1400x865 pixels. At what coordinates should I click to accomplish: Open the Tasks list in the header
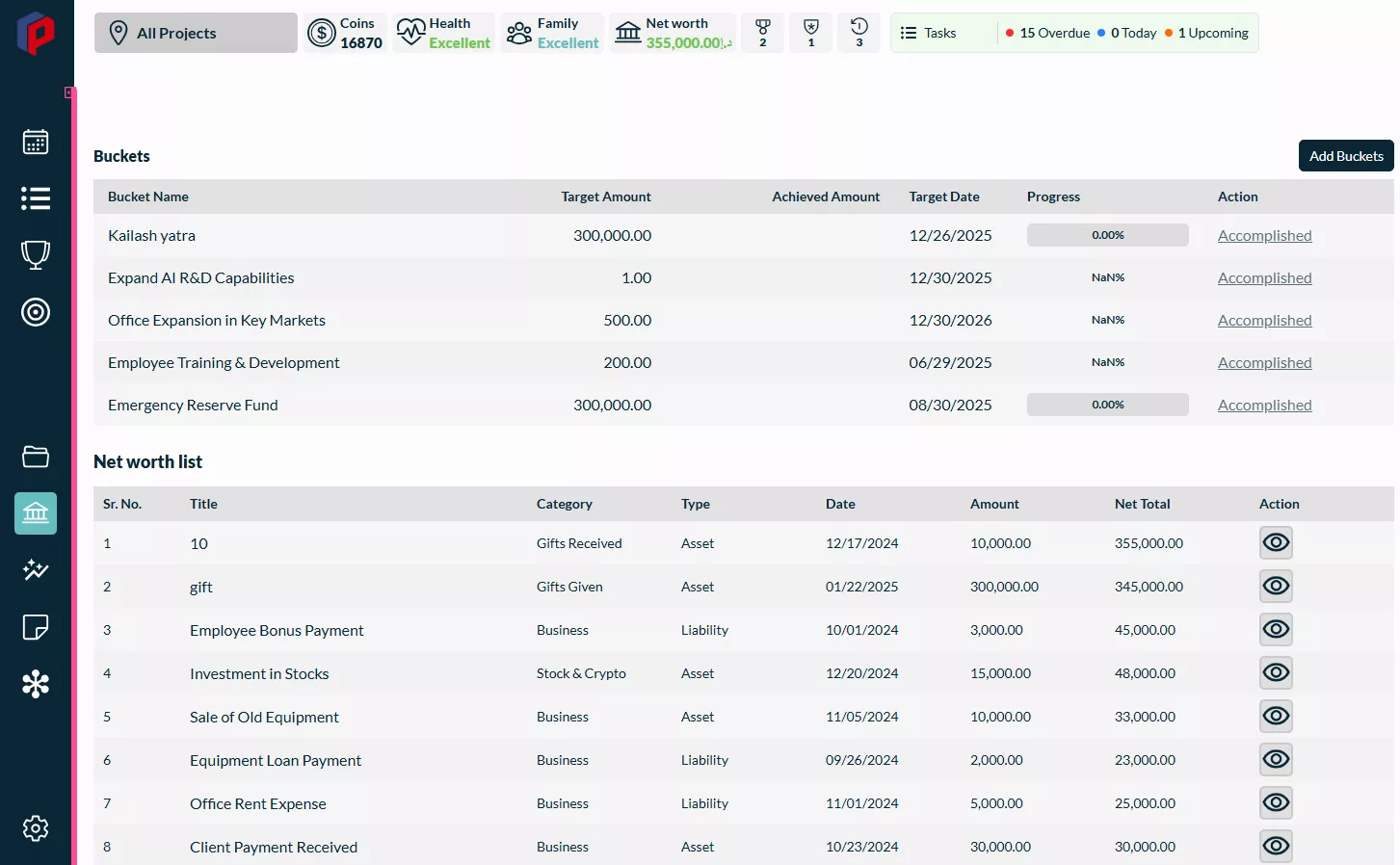point(929,33)
